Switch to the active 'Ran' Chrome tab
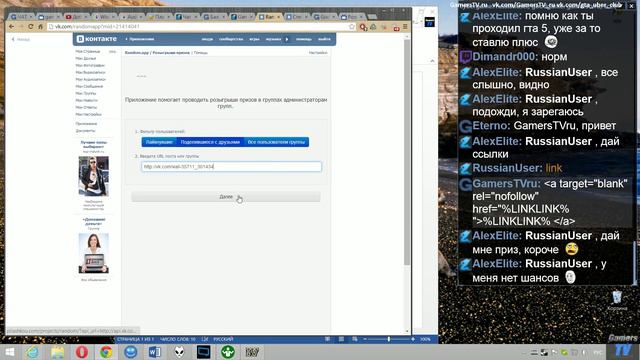This screenshot has height=360, width=640. click(270, 17)
